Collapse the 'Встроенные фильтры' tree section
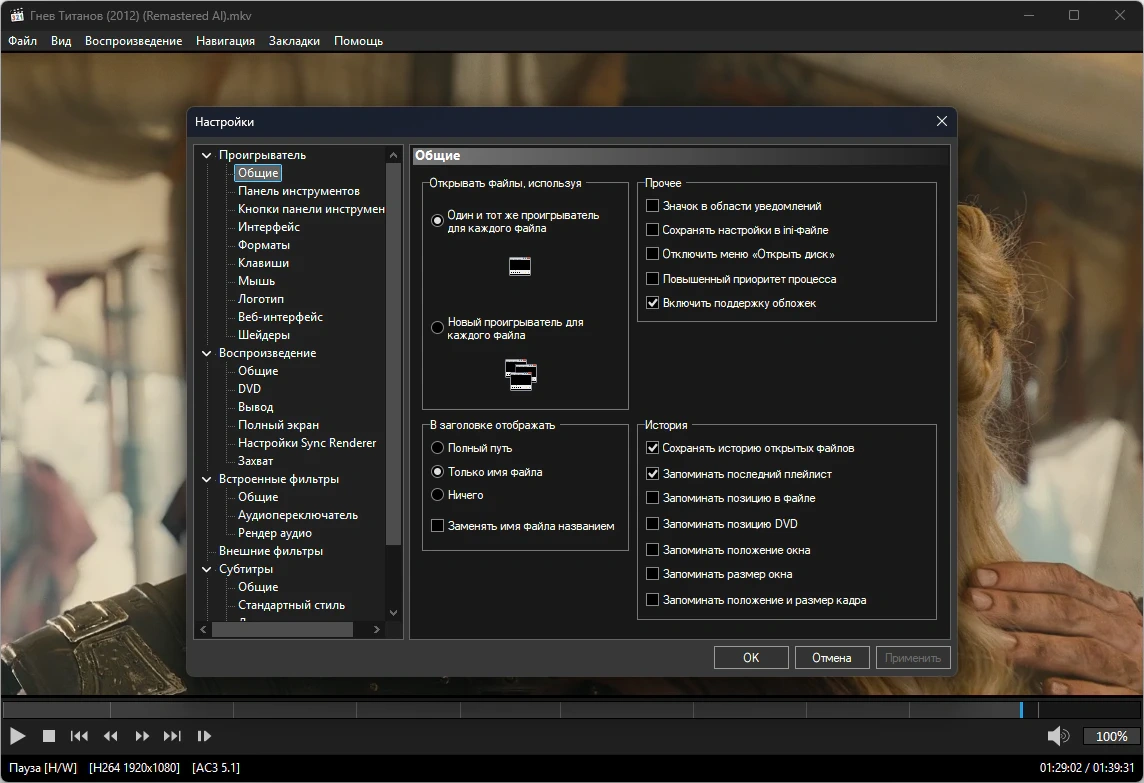Viewport: 1144px width, 783px height. click(x=207, y=479)
